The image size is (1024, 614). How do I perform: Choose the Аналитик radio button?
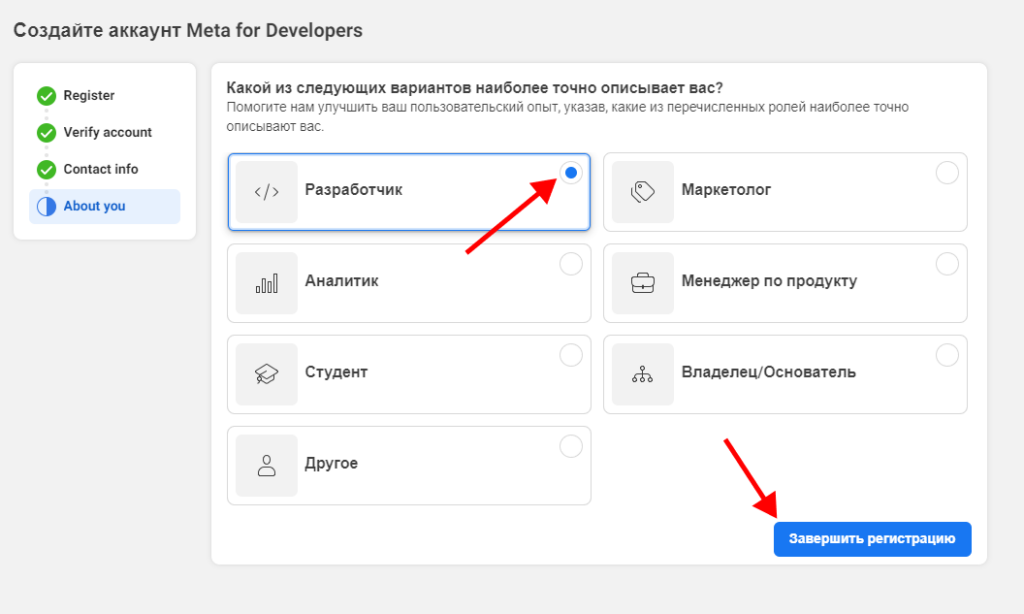[571, 264]
